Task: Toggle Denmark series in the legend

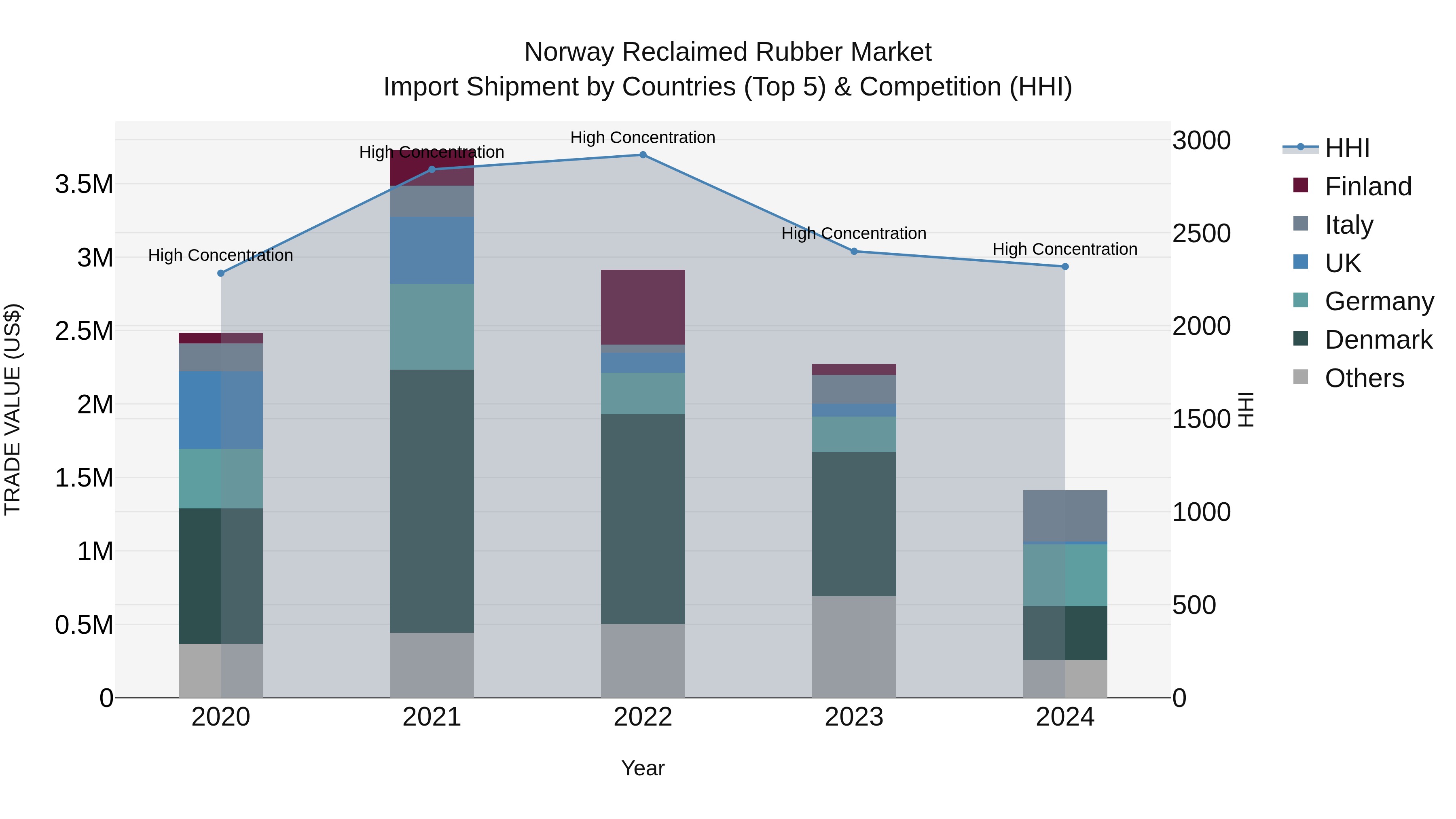Action: point(1363,339)
